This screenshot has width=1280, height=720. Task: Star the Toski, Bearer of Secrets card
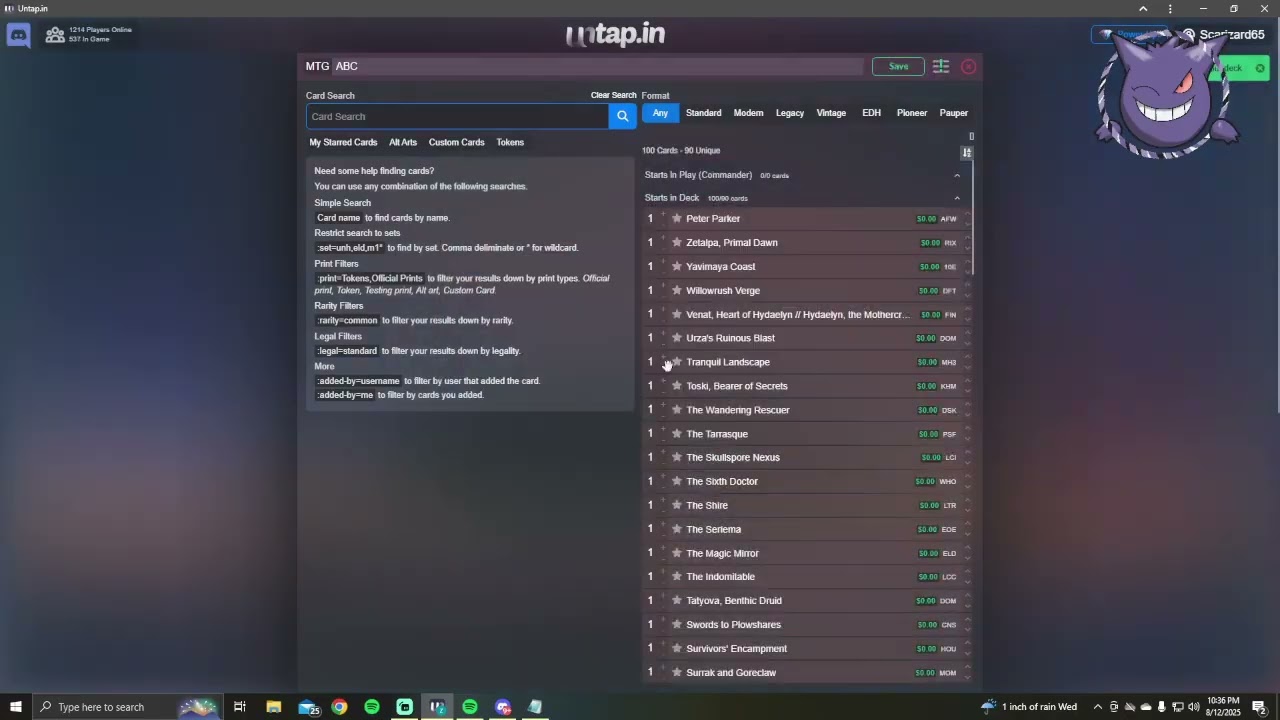point(677,386)
